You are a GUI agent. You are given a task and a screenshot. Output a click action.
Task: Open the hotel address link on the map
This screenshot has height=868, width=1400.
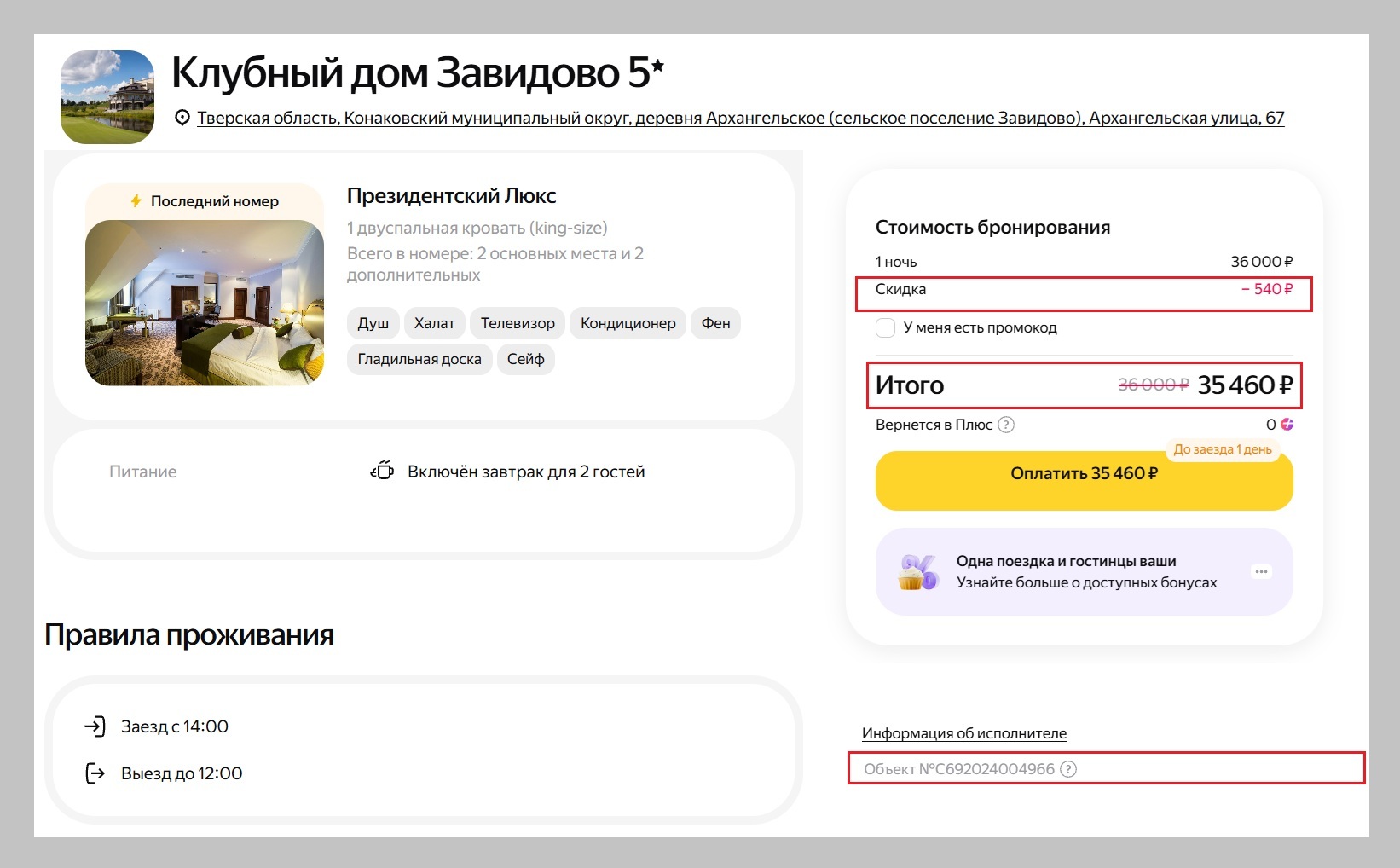click(x=740, y=118)
